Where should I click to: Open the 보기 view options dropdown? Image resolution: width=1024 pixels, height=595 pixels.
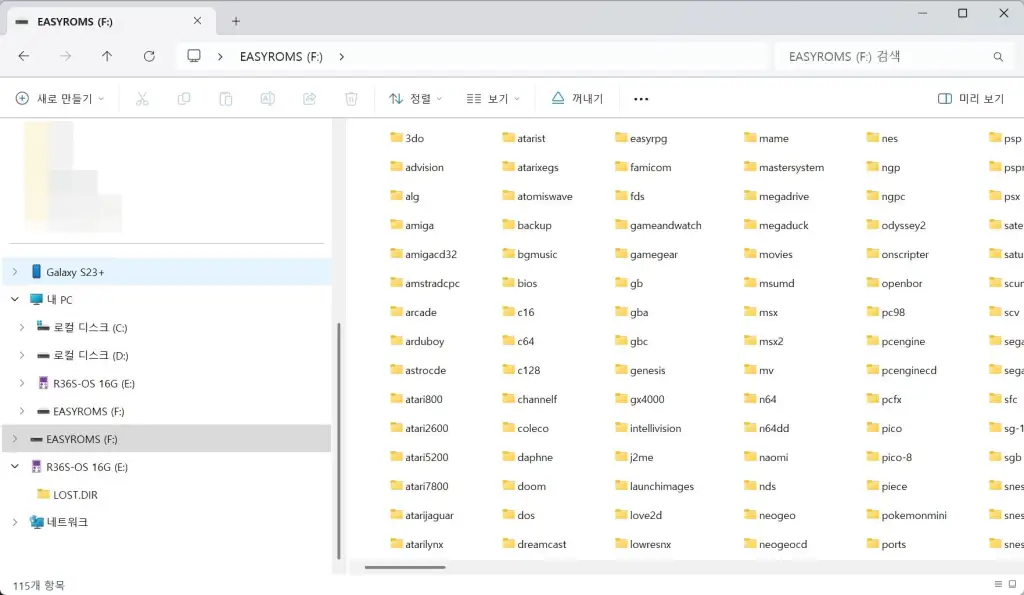[494, 99]
